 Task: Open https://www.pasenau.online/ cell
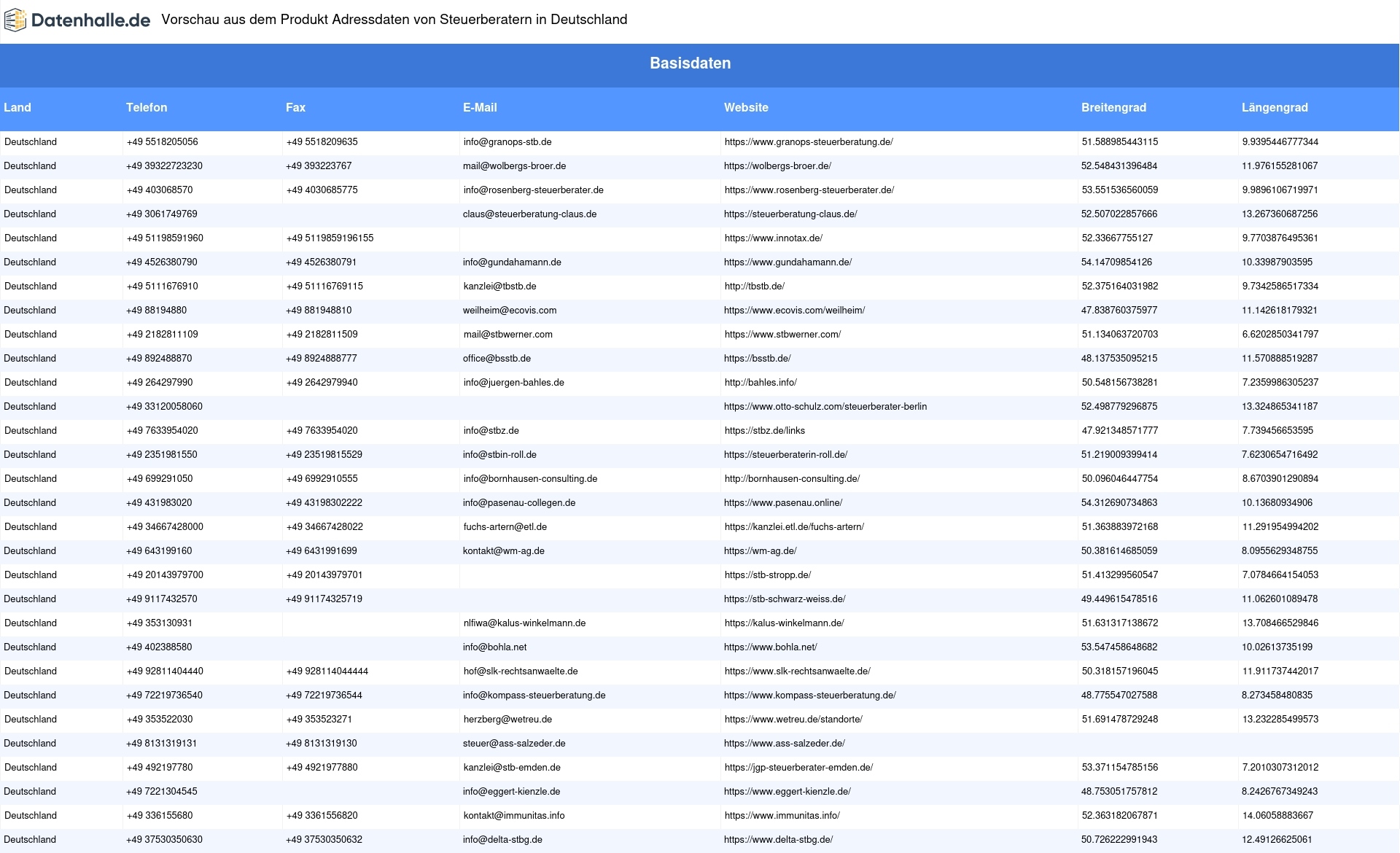[783, 503]
